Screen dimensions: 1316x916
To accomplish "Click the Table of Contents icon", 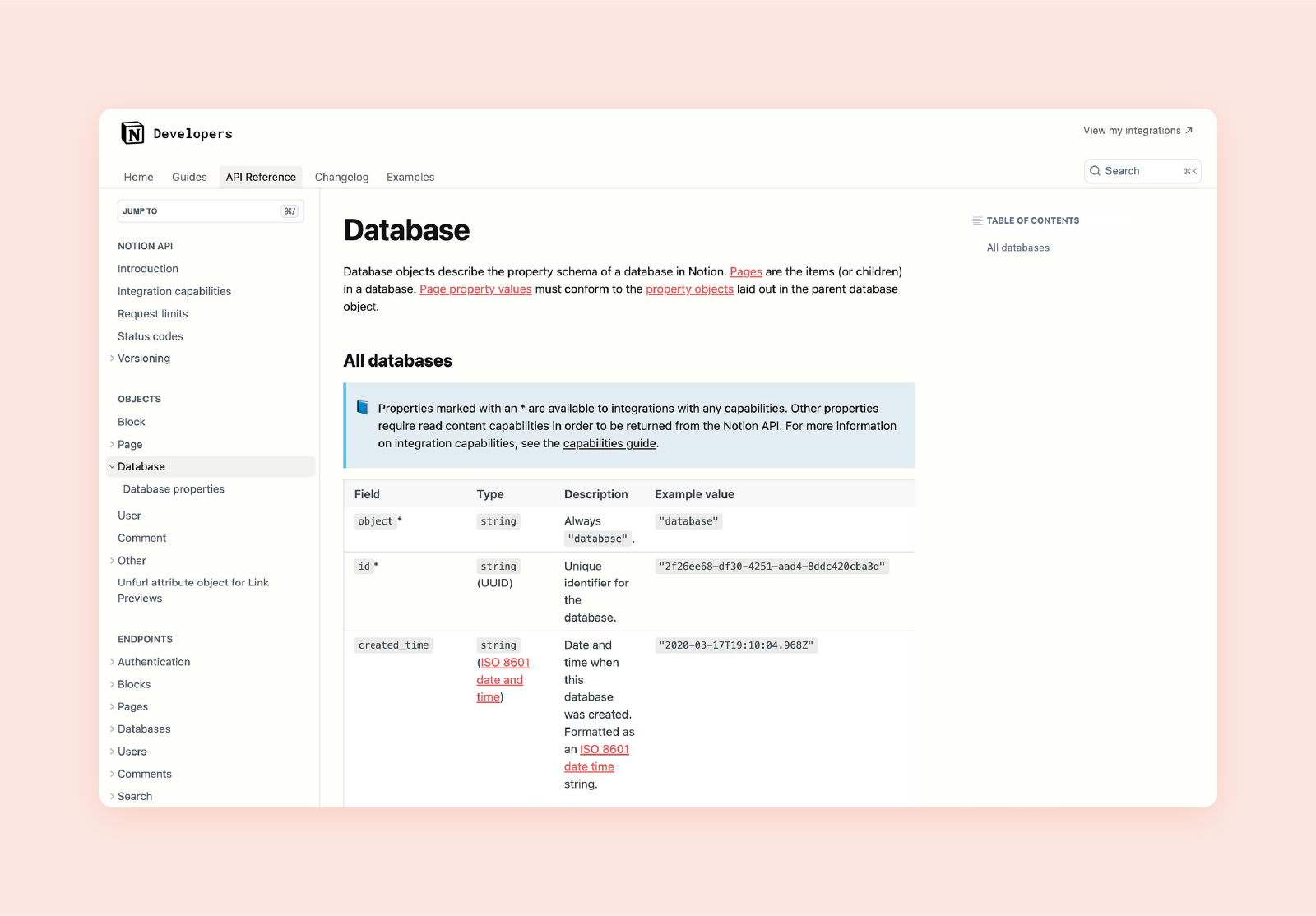I will point(975,220).
